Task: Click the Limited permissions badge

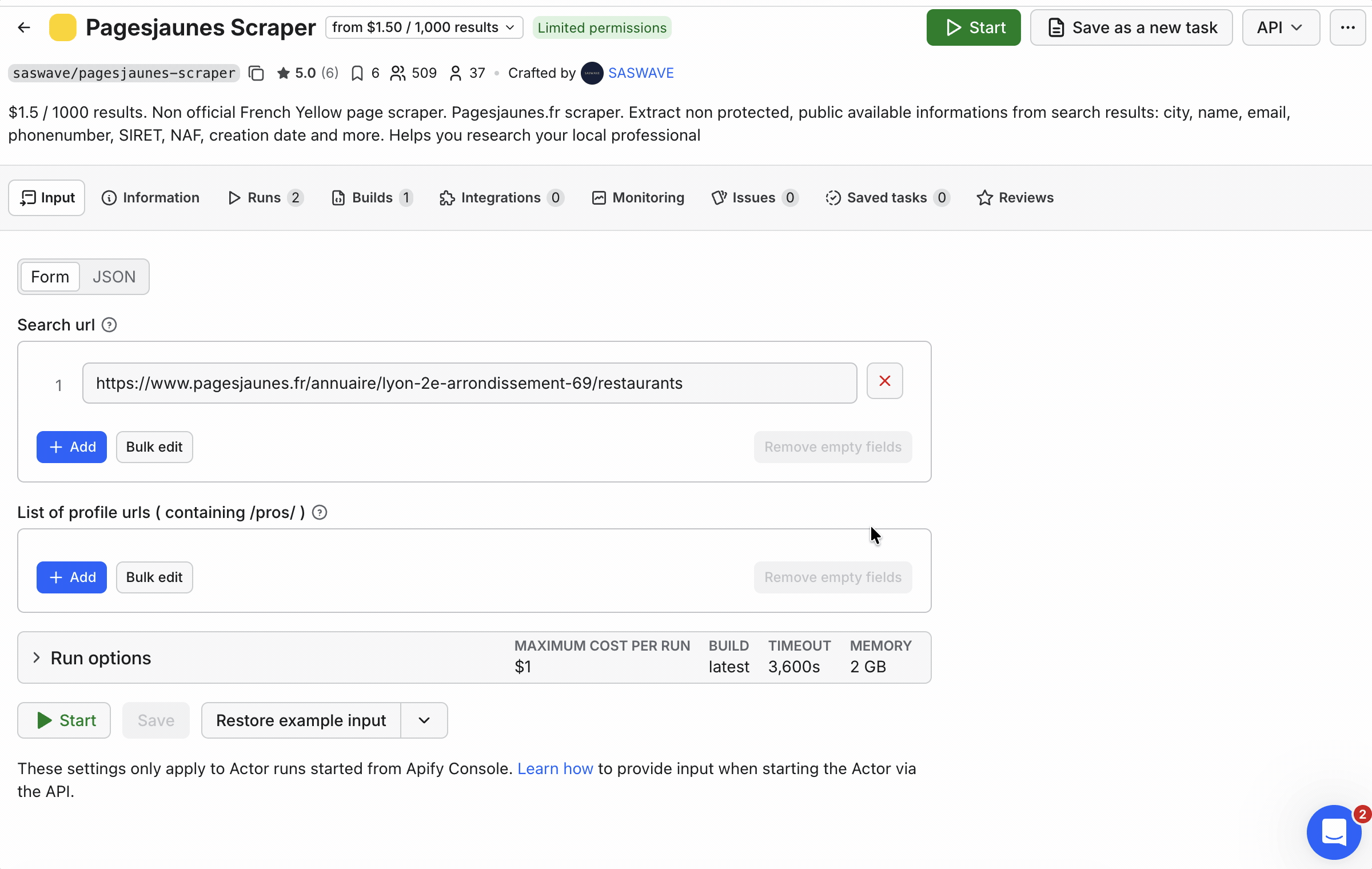Action: 602,27
